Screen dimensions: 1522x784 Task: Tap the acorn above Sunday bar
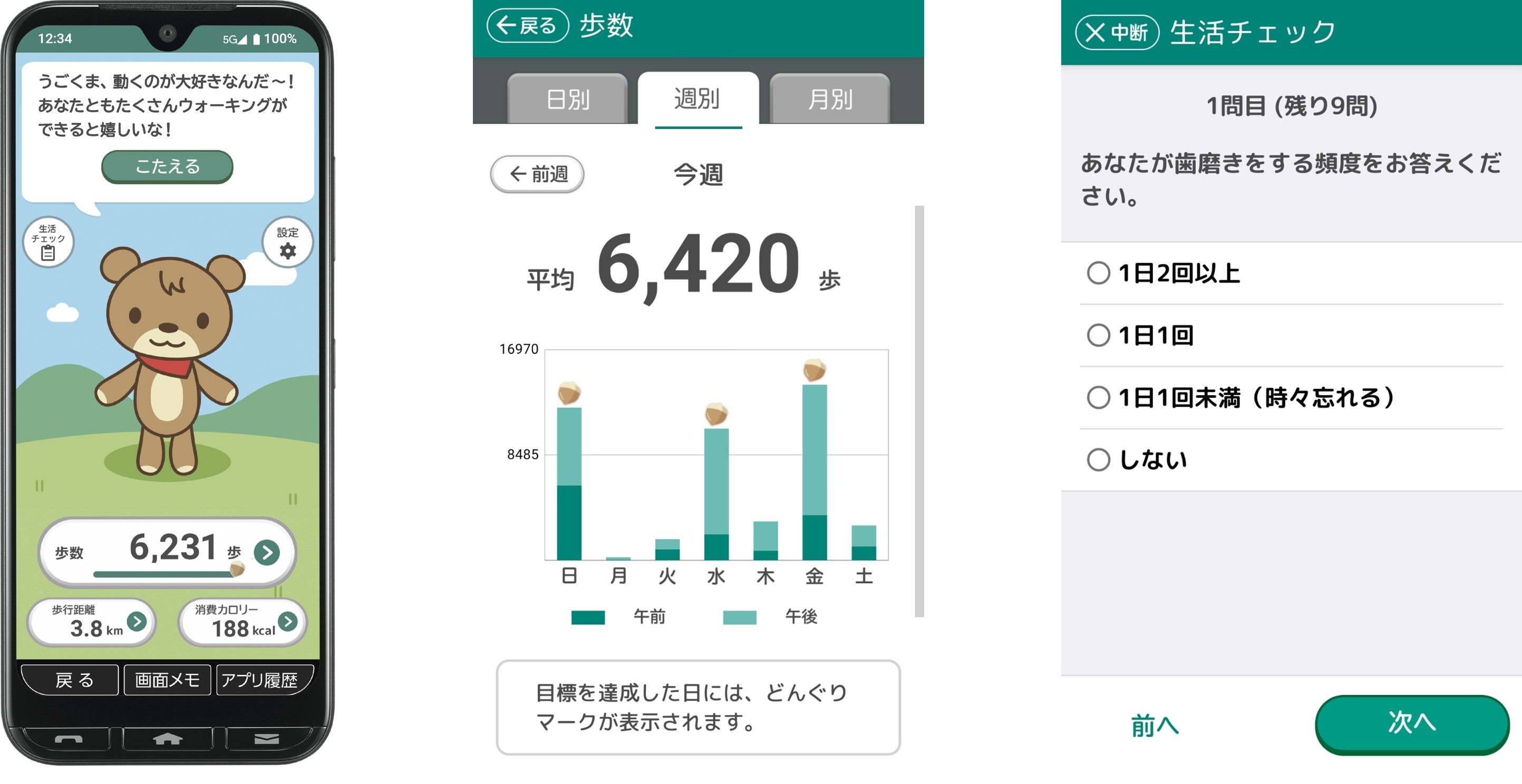[569, 393]
